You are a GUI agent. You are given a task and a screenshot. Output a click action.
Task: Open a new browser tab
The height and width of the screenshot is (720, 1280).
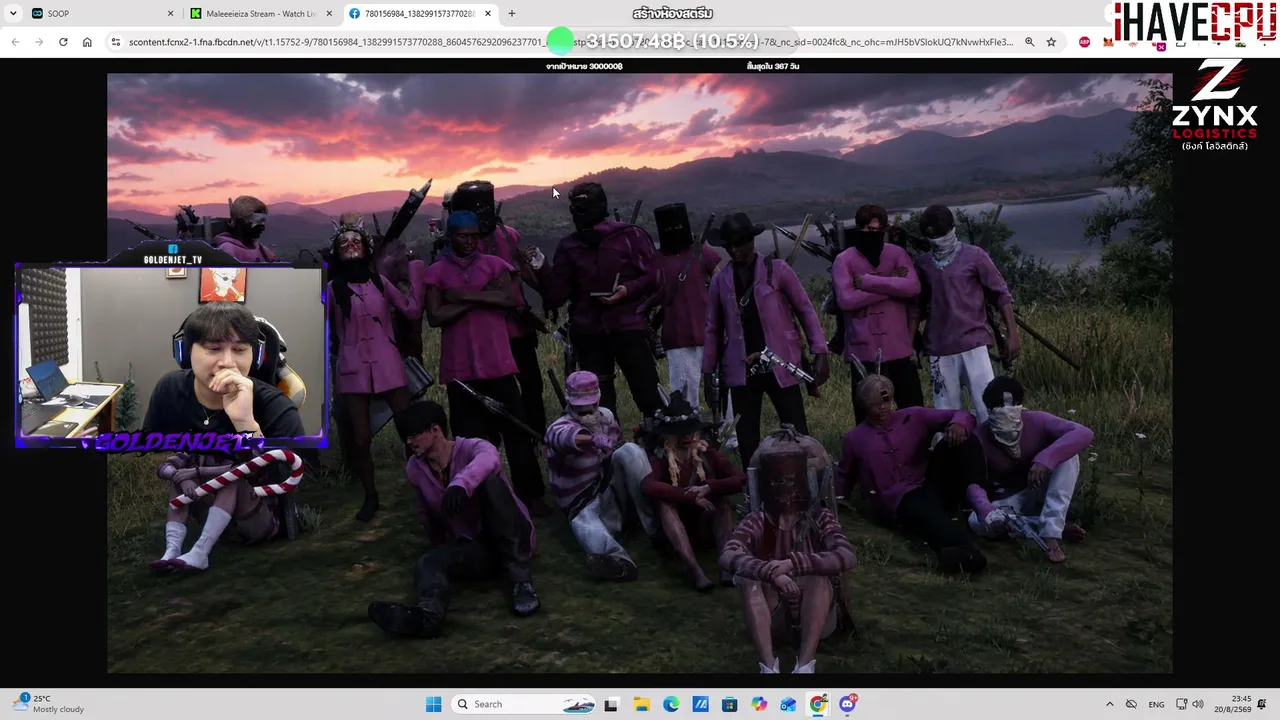[512, 14]
